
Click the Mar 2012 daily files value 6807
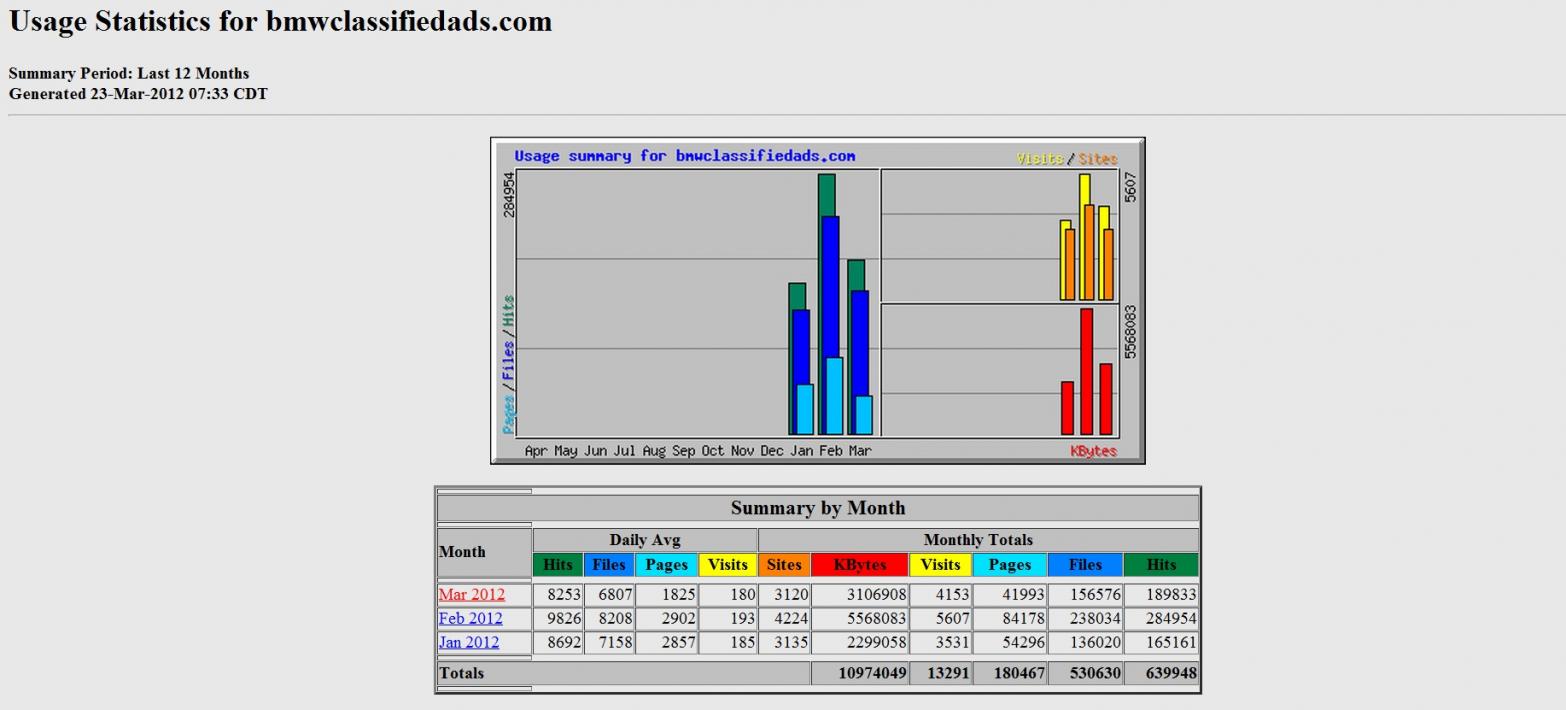[x=615, y=594]
